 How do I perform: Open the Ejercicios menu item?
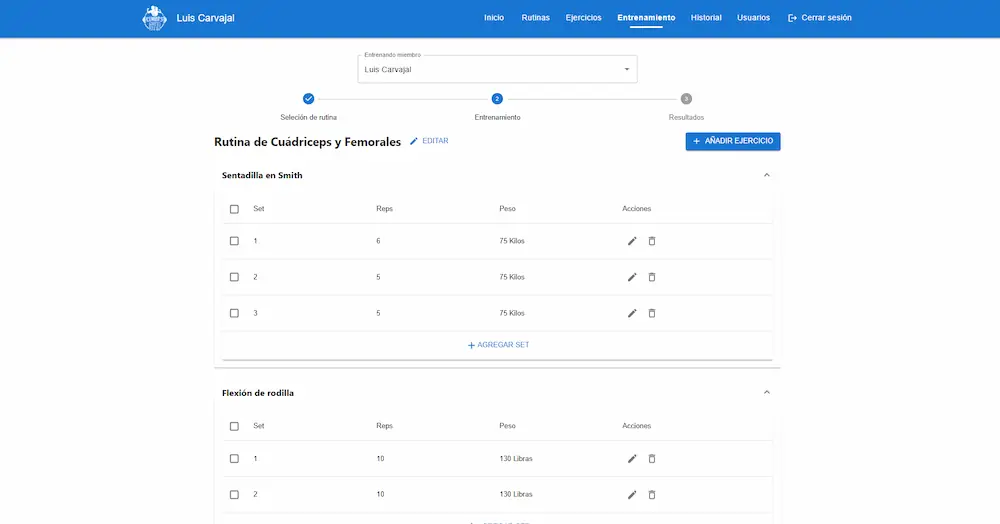[583, 18]
